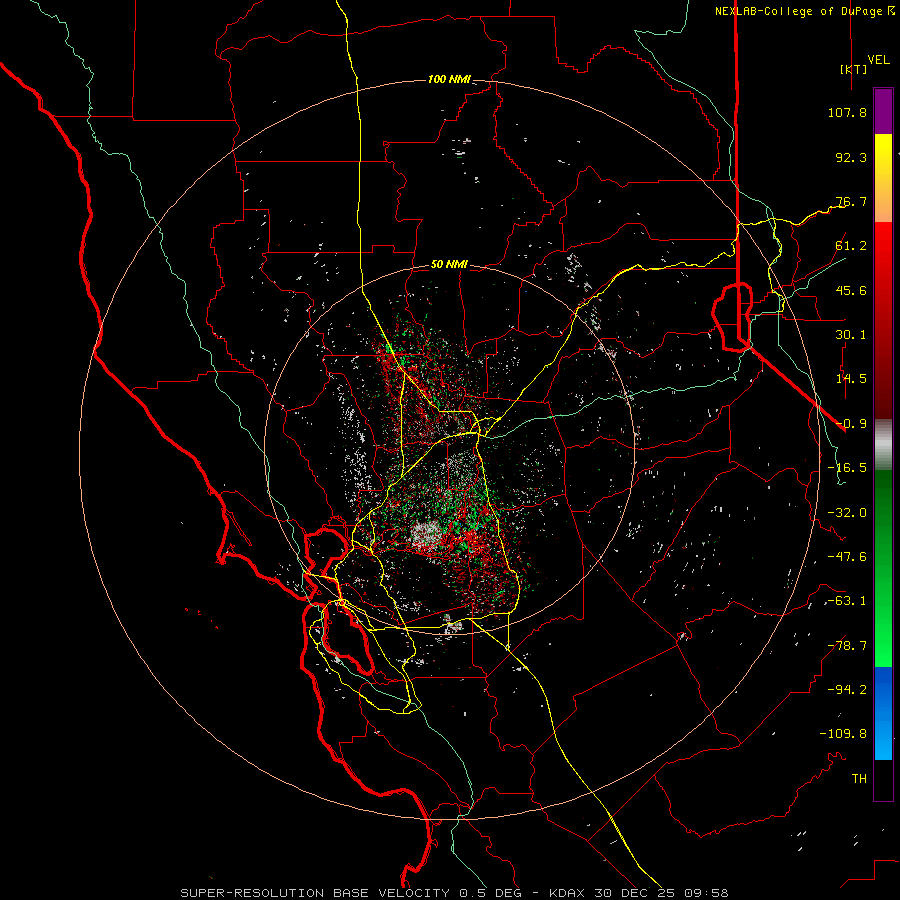
Task: Select the 14.5 legend value
Action: pyautogui.click(x=851, y=379)
